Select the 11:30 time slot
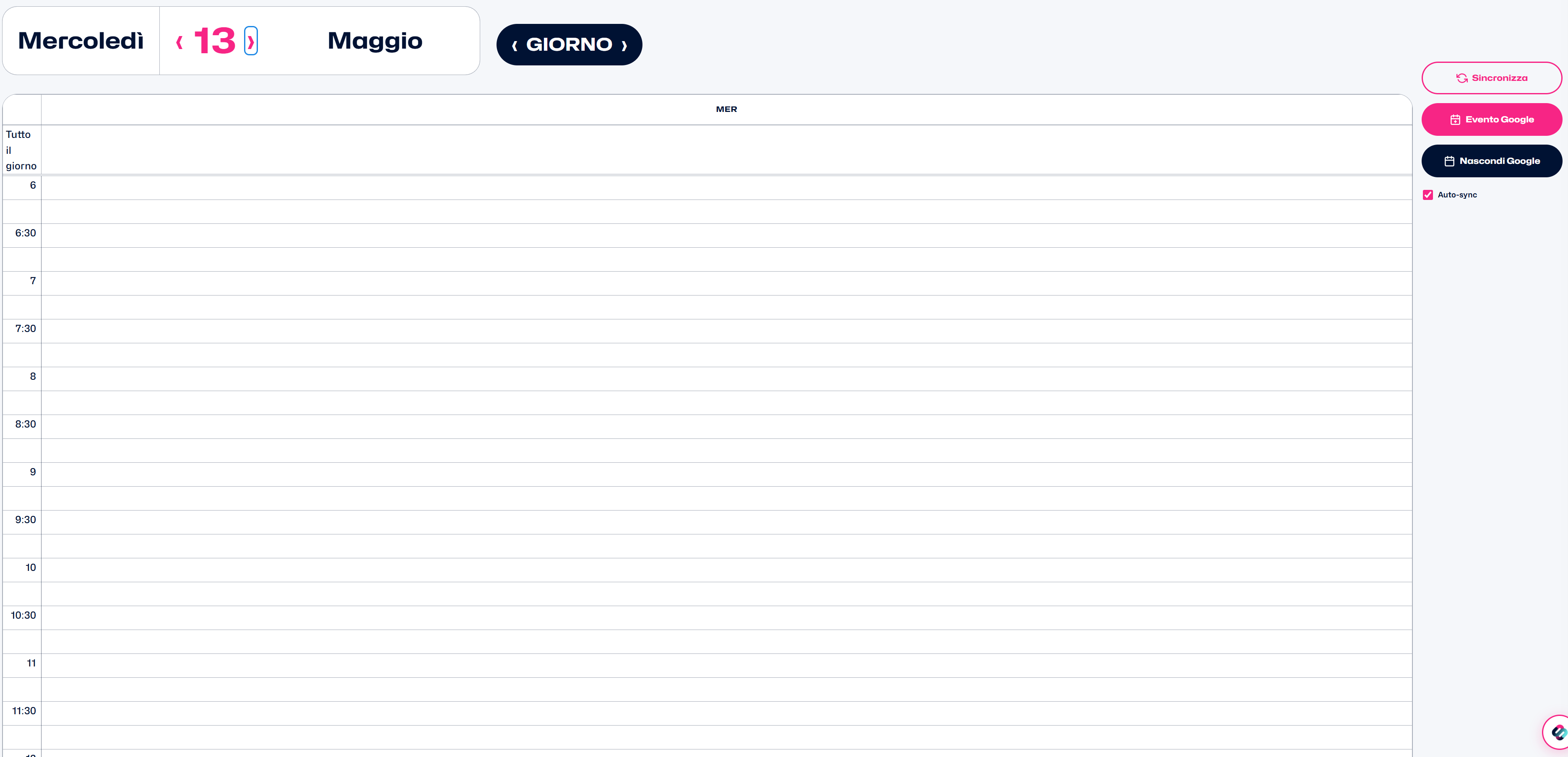The image size is (1568, 757). tap(726, 713)
